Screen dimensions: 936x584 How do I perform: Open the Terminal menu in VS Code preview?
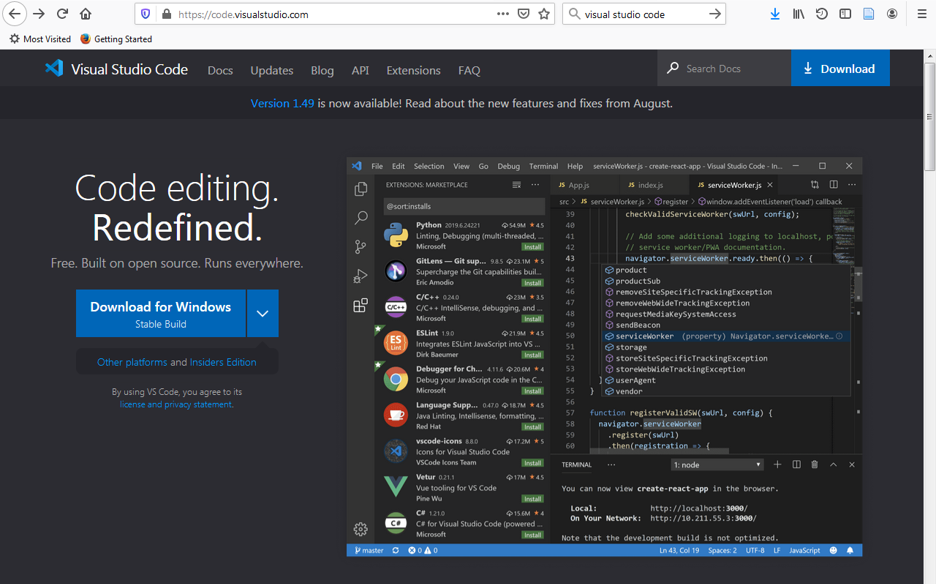(543, 166)
